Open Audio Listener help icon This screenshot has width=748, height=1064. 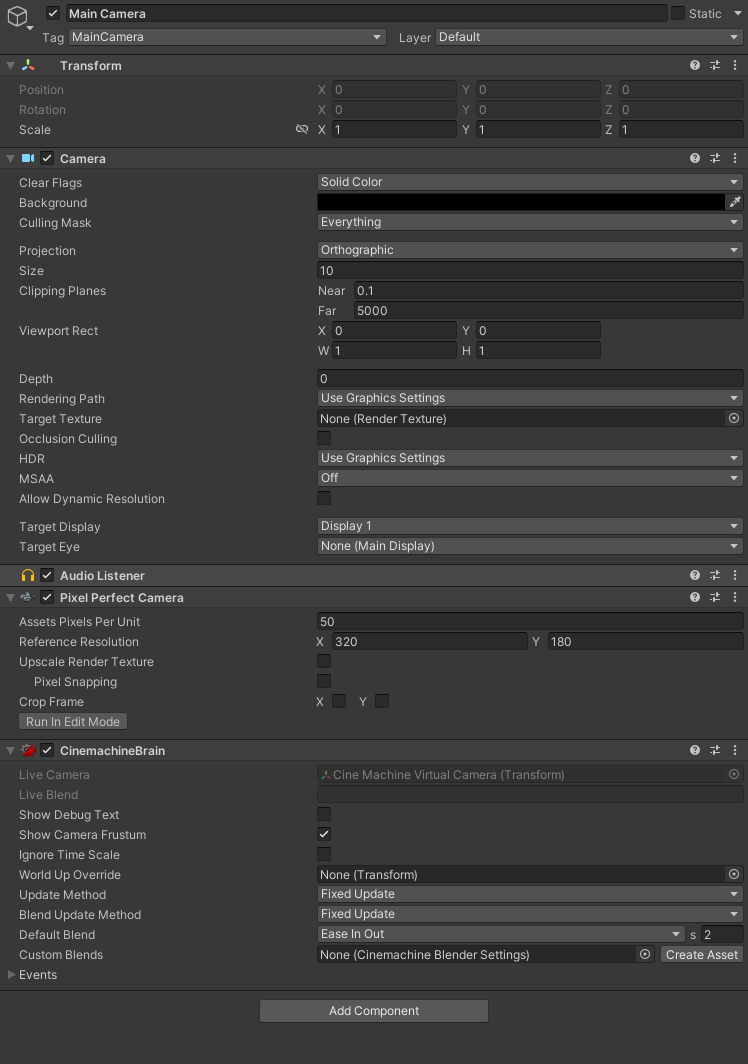click(x=694, y=575)
